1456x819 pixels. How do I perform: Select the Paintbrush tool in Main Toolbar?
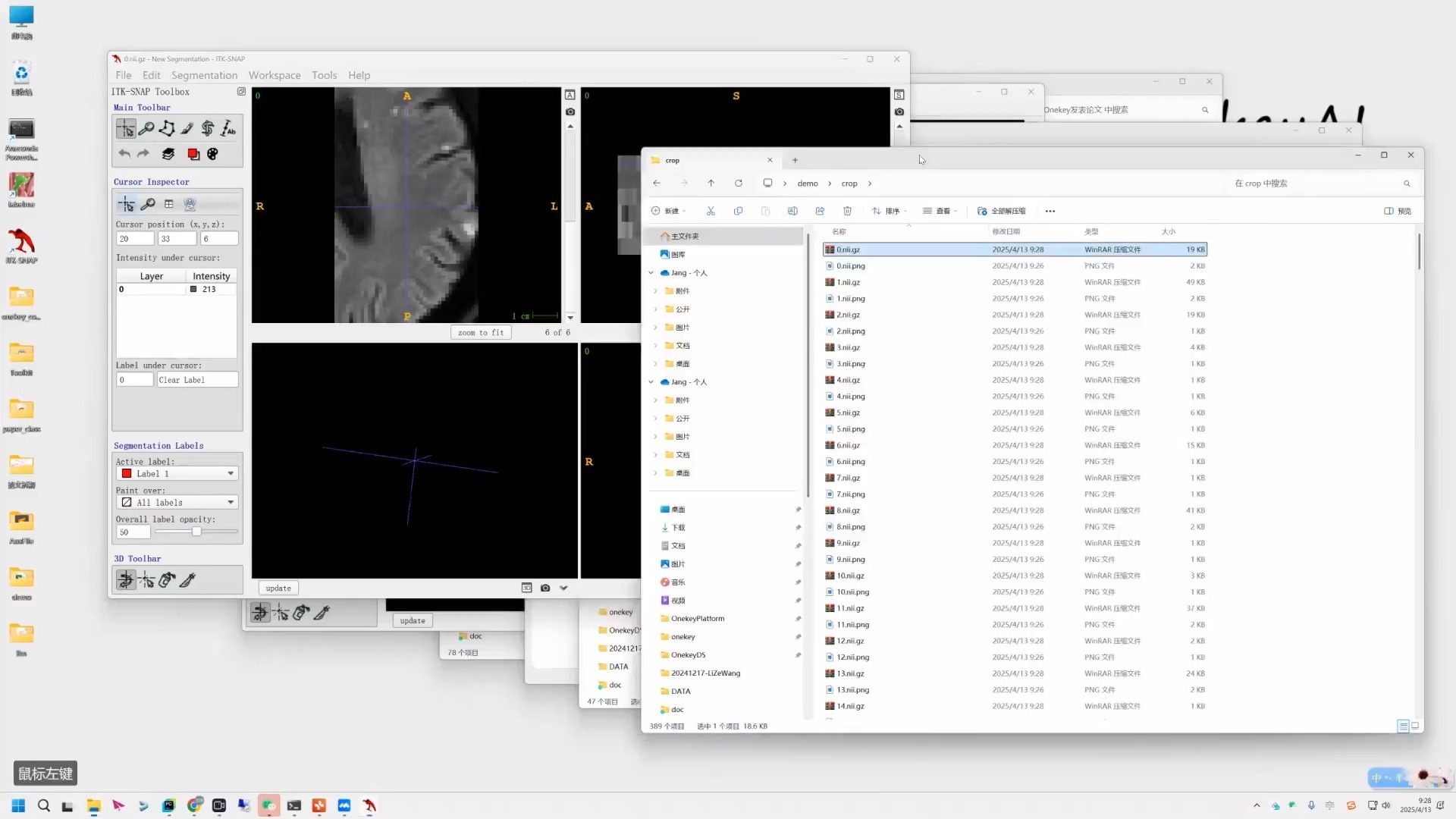(187, 128)
